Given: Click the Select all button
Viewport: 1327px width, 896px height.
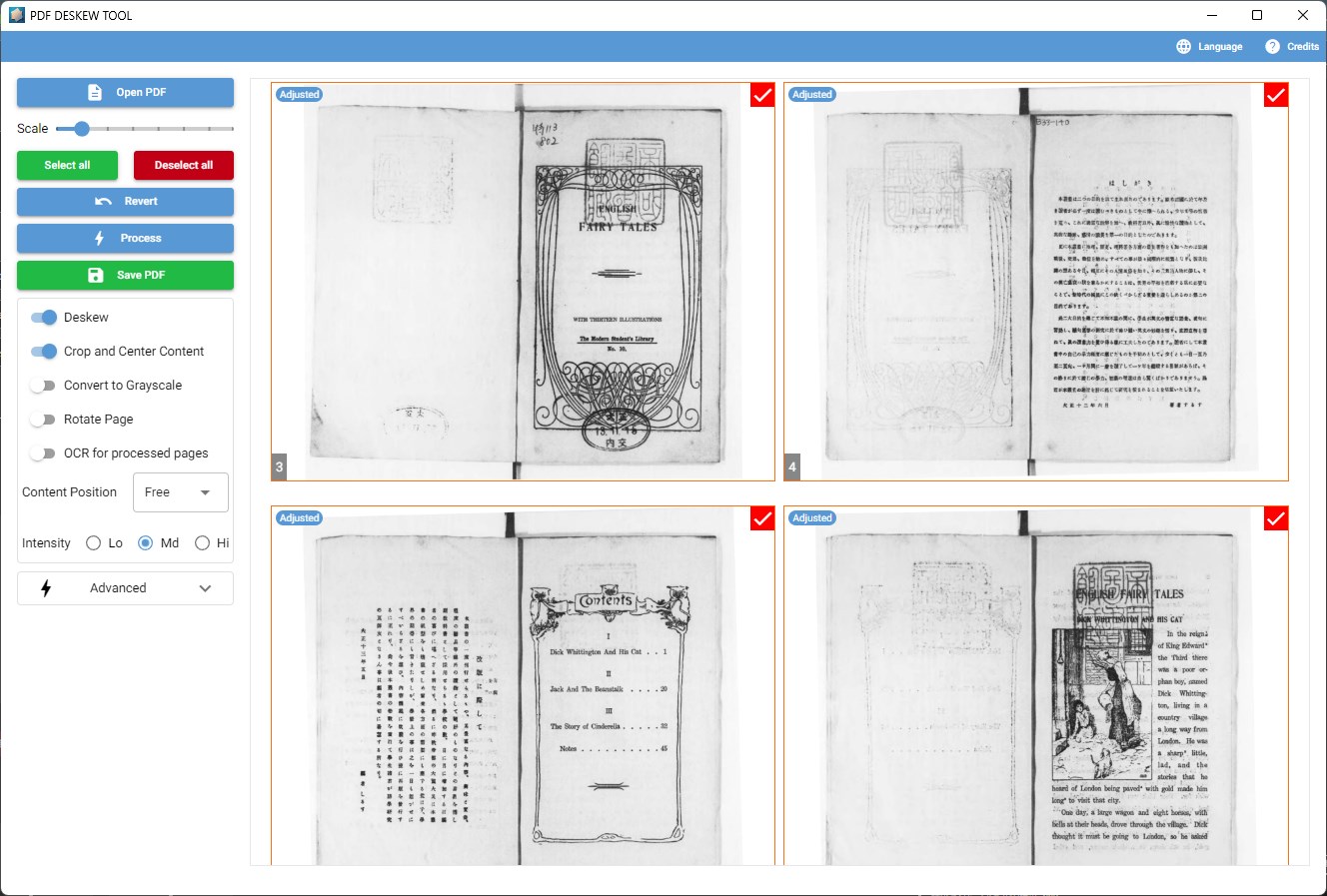Looking at the screenshot, I should [x=67, y=165].
